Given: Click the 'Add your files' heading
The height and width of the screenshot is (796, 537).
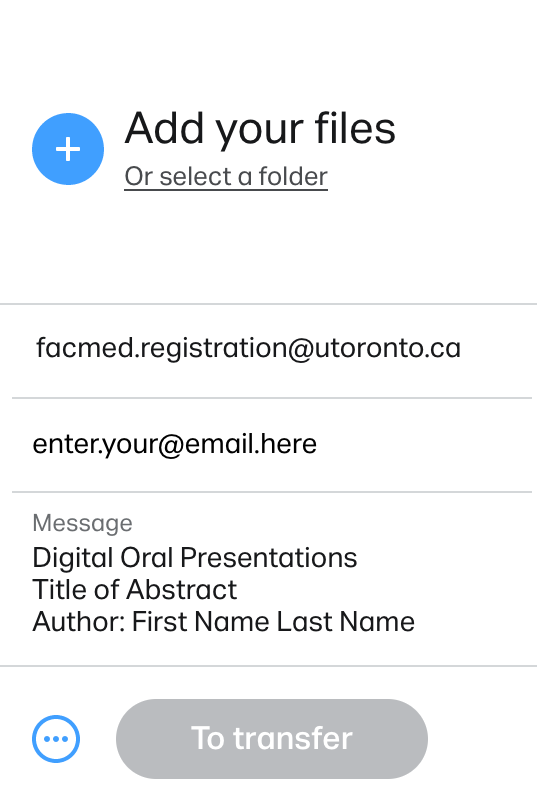Looking at the screenshot, I should click(260, 129).
